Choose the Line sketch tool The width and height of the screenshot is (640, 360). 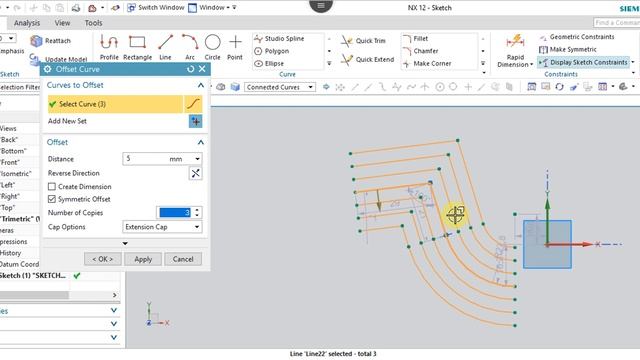click(165, 47)
